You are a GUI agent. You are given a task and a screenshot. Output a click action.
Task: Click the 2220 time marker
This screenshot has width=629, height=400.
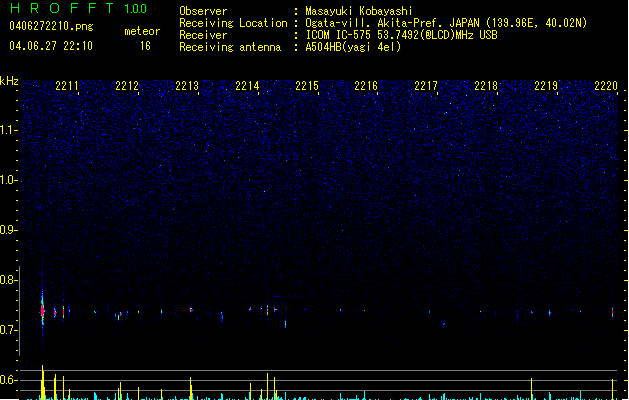[x=606, y=86]
